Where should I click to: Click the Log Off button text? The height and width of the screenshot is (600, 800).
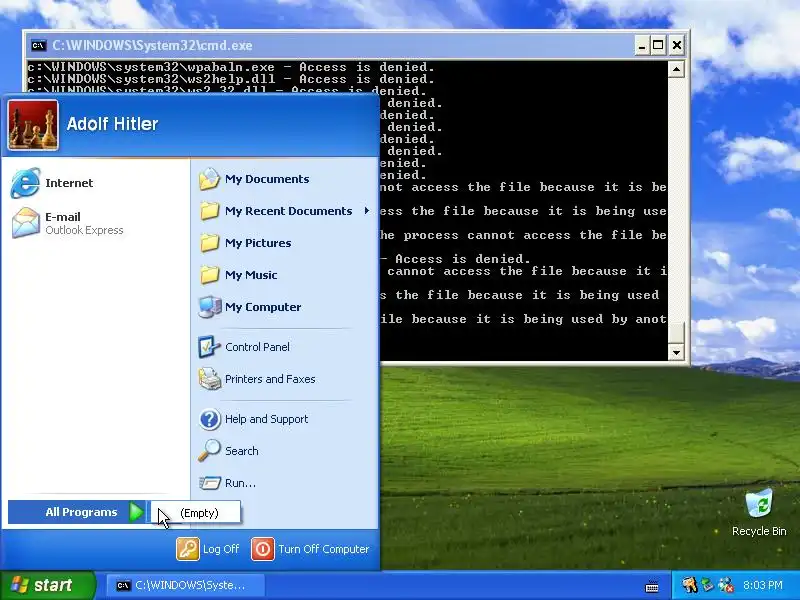[x=221, y=549]
